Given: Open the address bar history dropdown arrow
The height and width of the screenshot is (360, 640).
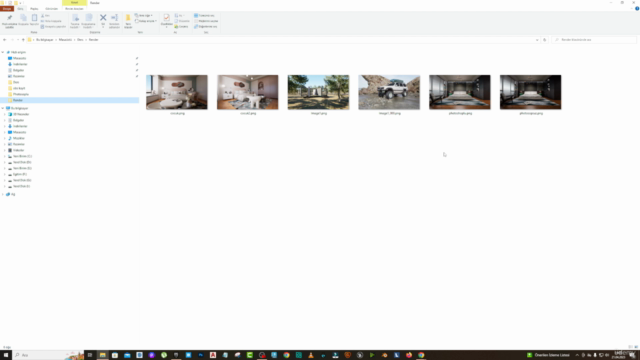Looking at the screenshot, I should point(537,40).
